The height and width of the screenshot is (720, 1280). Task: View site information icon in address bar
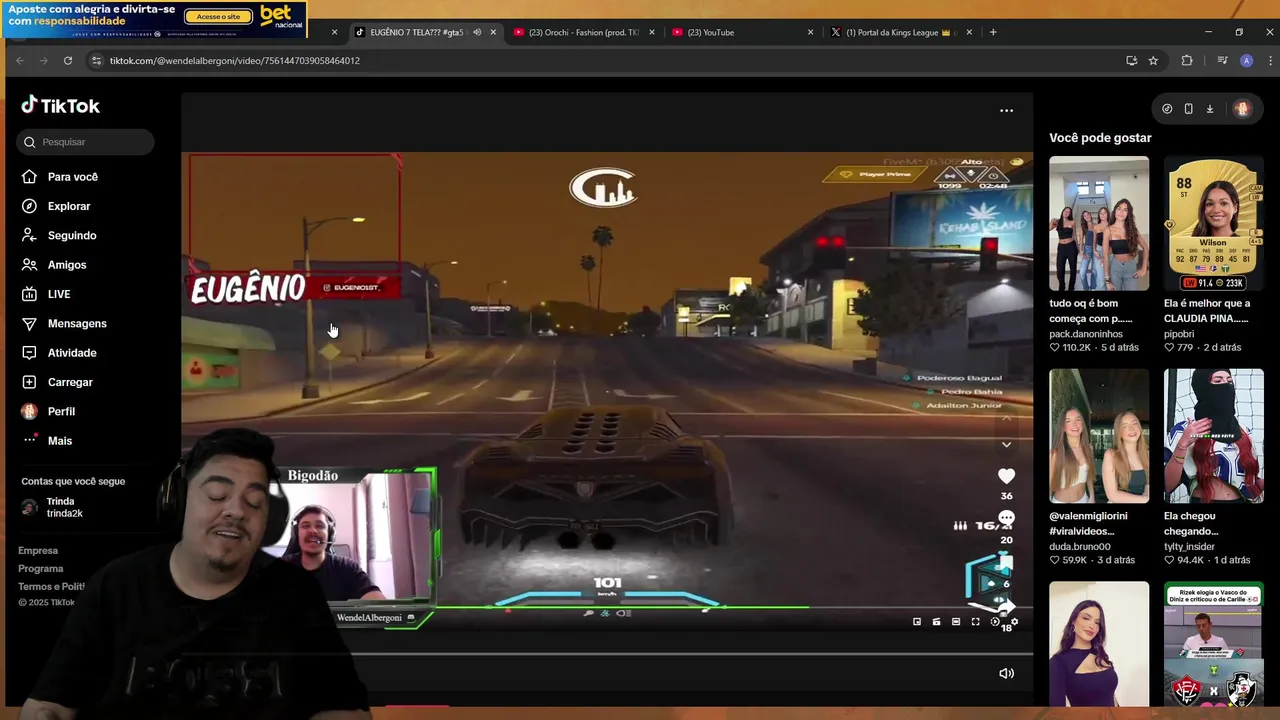(96, 61)
